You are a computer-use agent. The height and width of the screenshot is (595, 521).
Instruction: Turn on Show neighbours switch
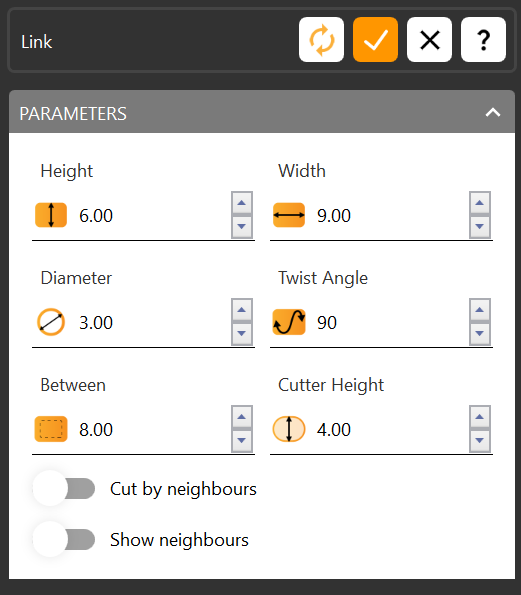pos(64,539)
